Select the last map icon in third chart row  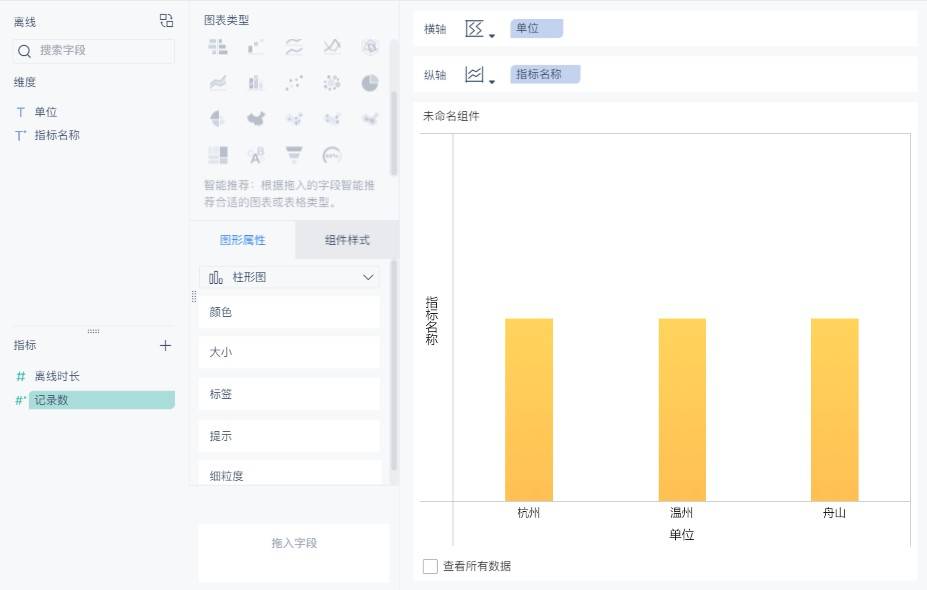[370, 118]
